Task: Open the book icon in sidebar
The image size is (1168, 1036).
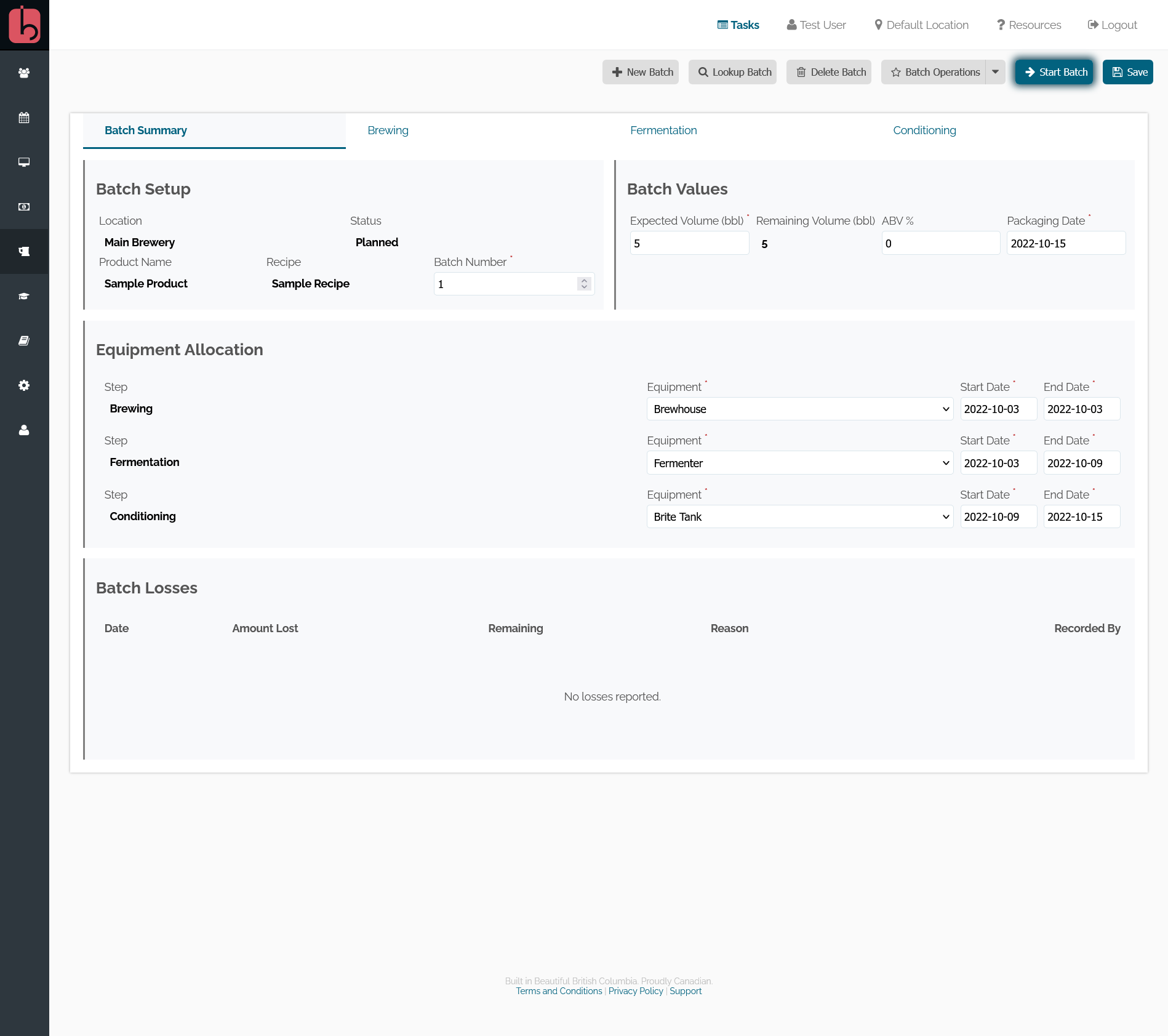Action: (24, 340)
